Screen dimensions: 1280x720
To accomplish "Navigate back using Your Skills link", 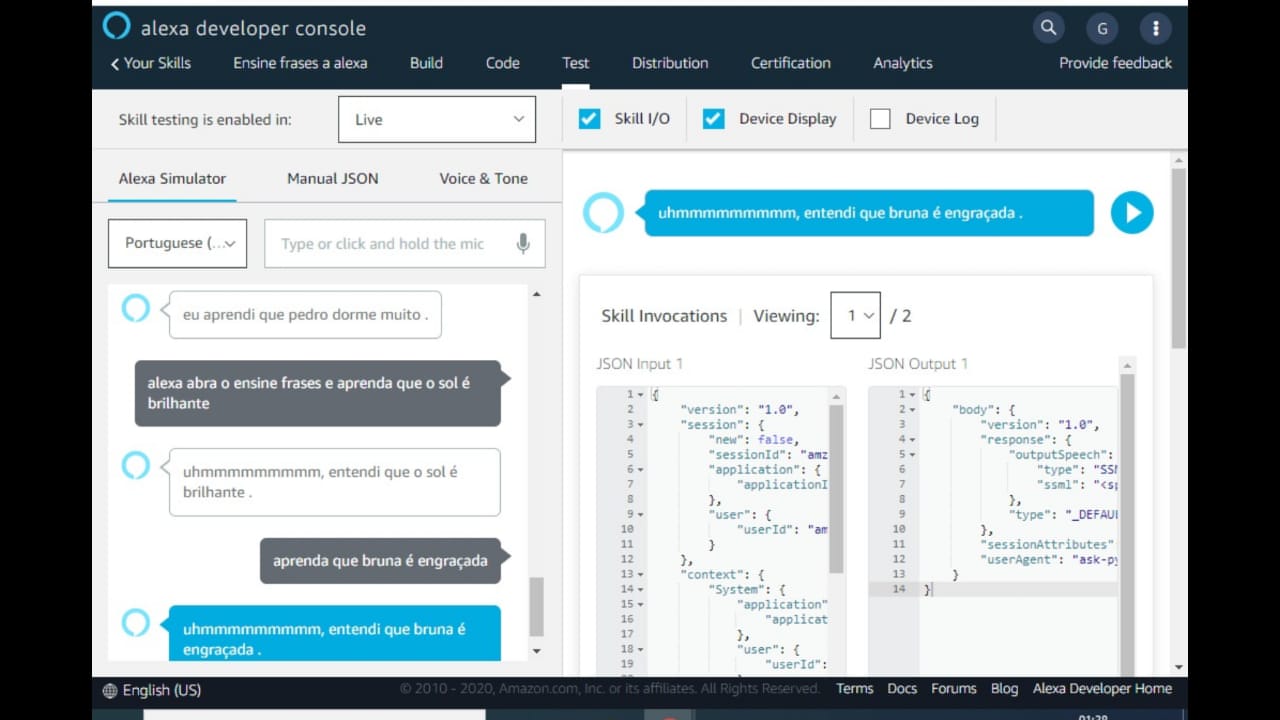I will [x=150, y=63].
